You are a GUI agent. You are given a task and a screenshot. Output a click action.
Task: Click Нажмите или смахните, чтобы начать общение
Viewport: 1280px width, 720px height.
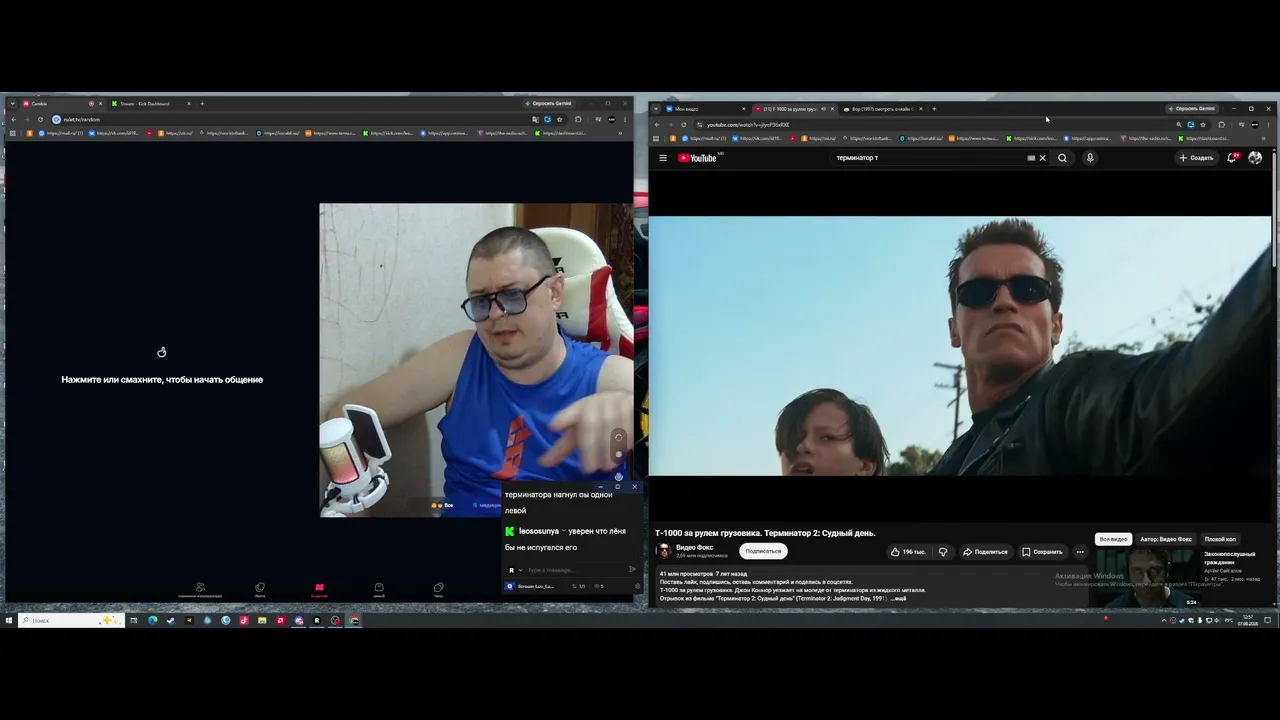click(162, 380)
